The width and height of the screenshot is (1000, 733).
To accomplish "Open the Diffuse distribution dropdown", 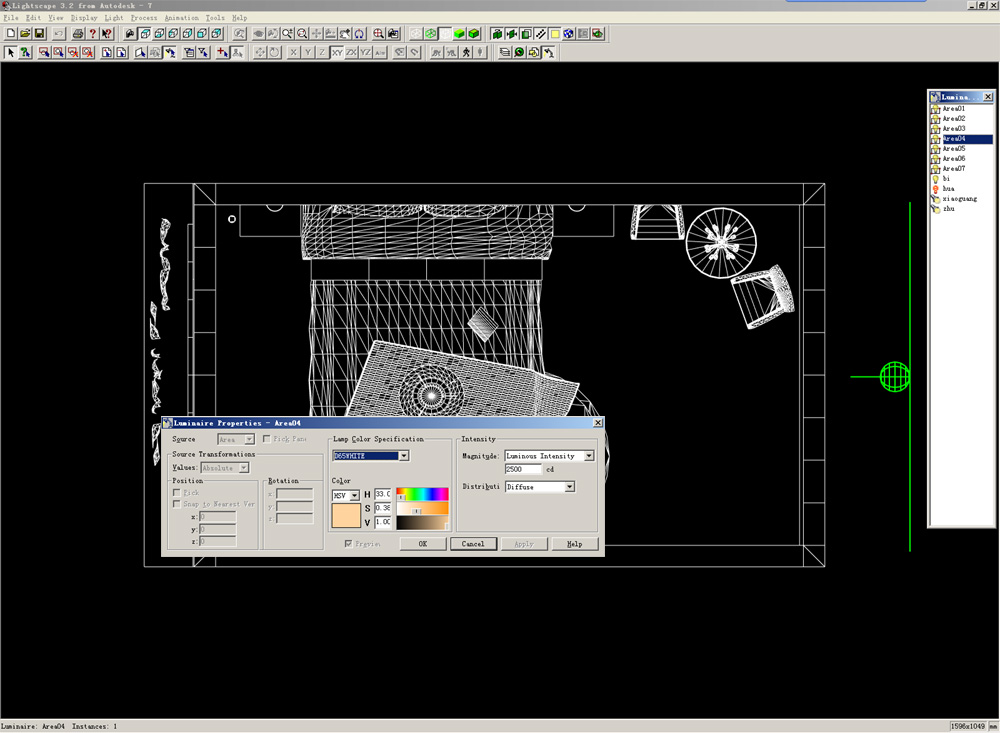I will pyautogui.click(x=570, y=487).
